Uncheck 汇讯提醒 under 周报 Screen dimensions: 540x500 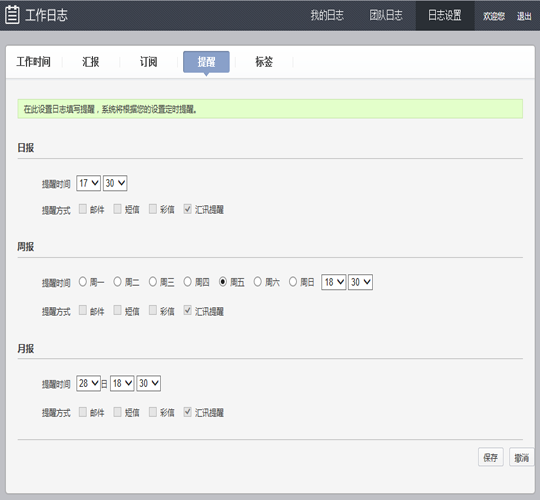pos(187,310)
